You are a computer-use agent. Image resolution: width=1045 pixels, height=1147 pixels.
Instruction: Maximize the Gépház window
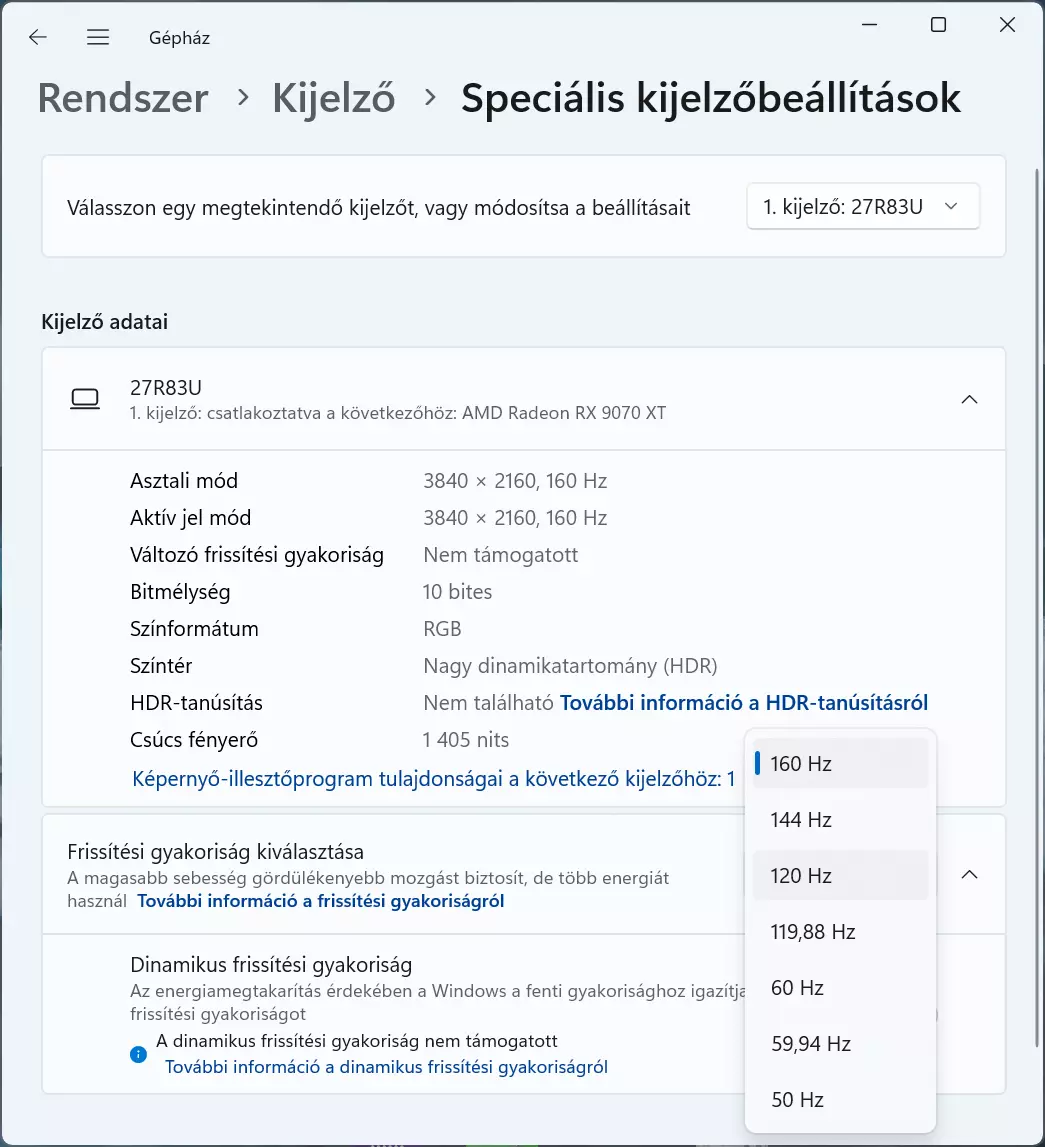coord(938,25)
